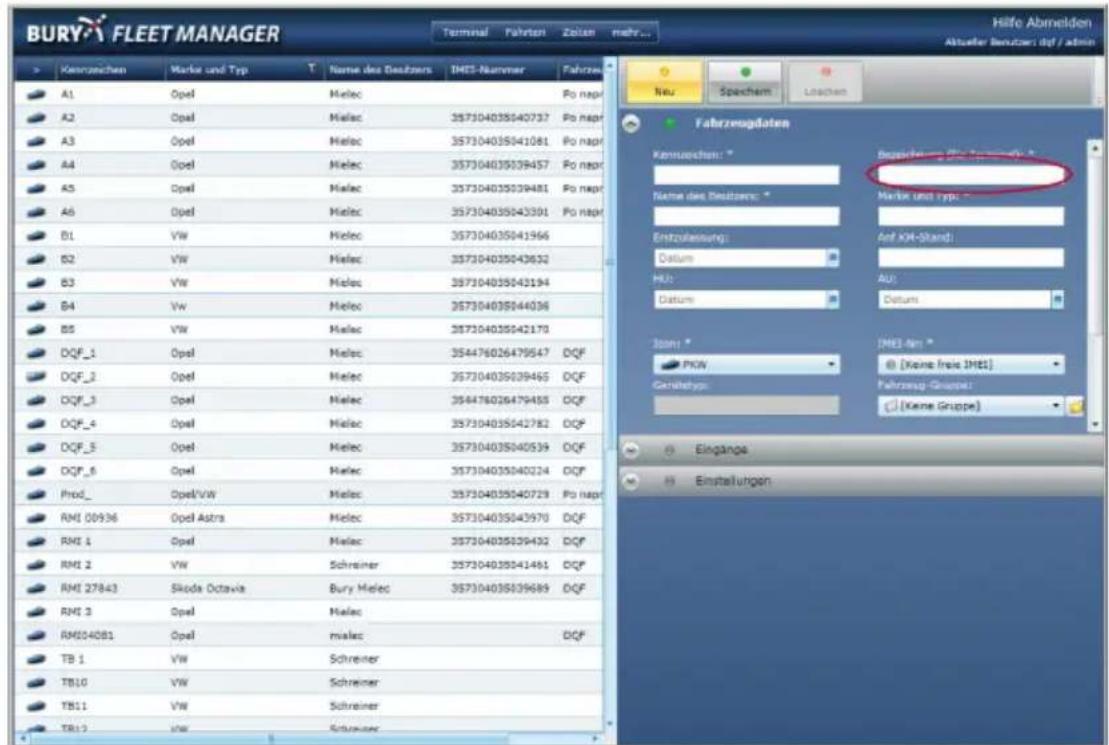Open calendar picker for AU date

1057,300
